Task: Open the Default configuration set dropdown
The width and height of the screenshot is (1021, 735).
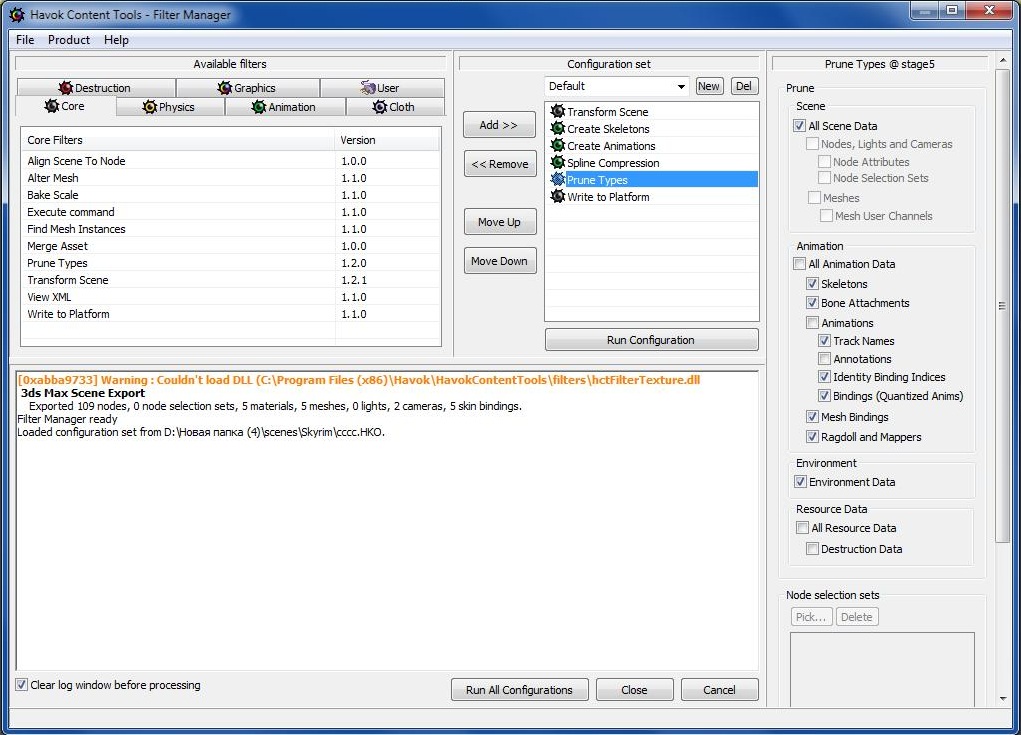Action: tap(617, 86)
